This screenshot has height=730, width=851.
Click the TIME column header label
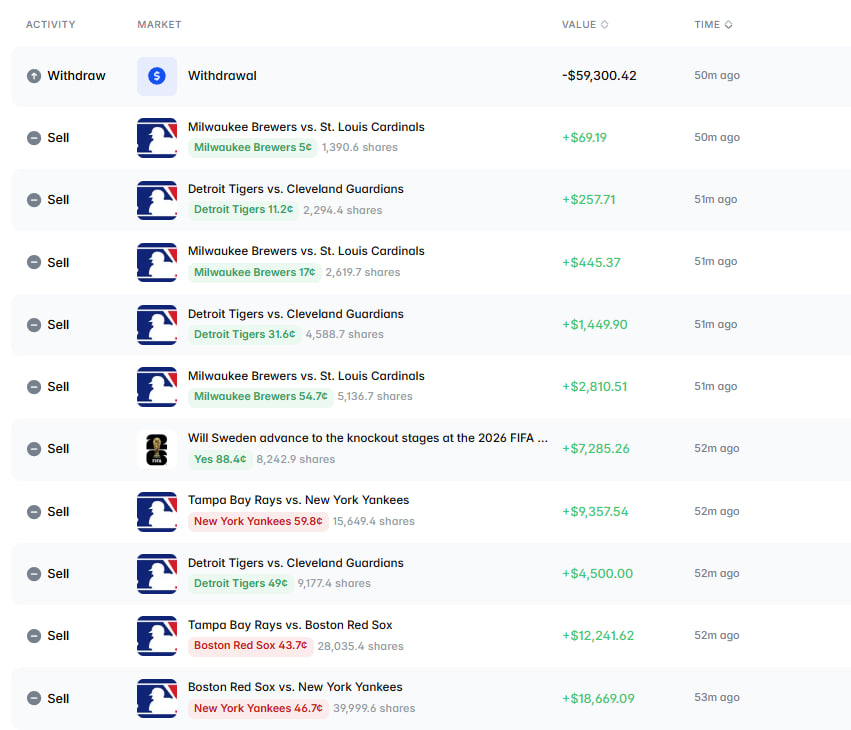707,24
